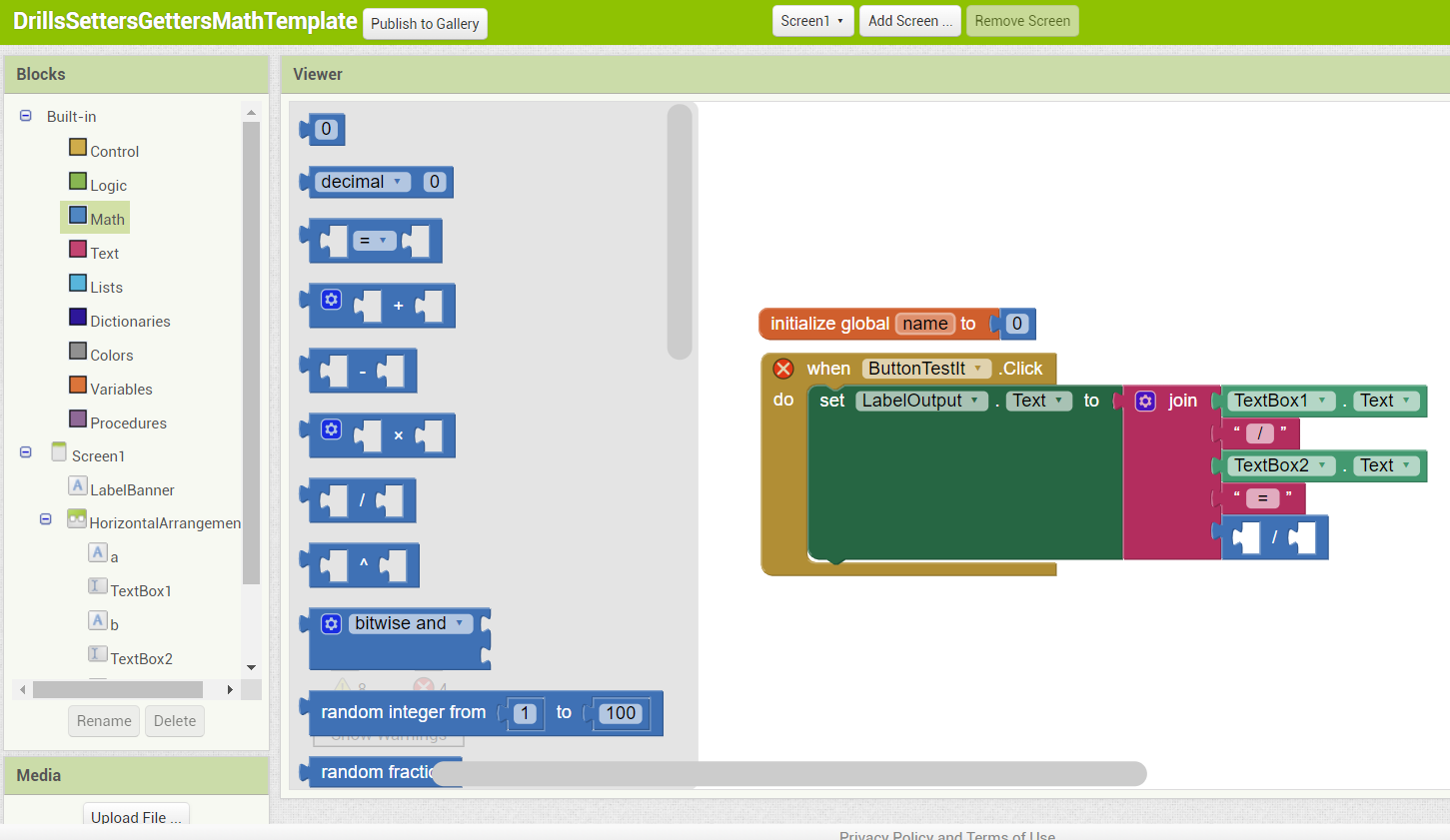Click the blue gear on the addition block
This screenshot has width=1450, height=840.
[x=331, y=300]
